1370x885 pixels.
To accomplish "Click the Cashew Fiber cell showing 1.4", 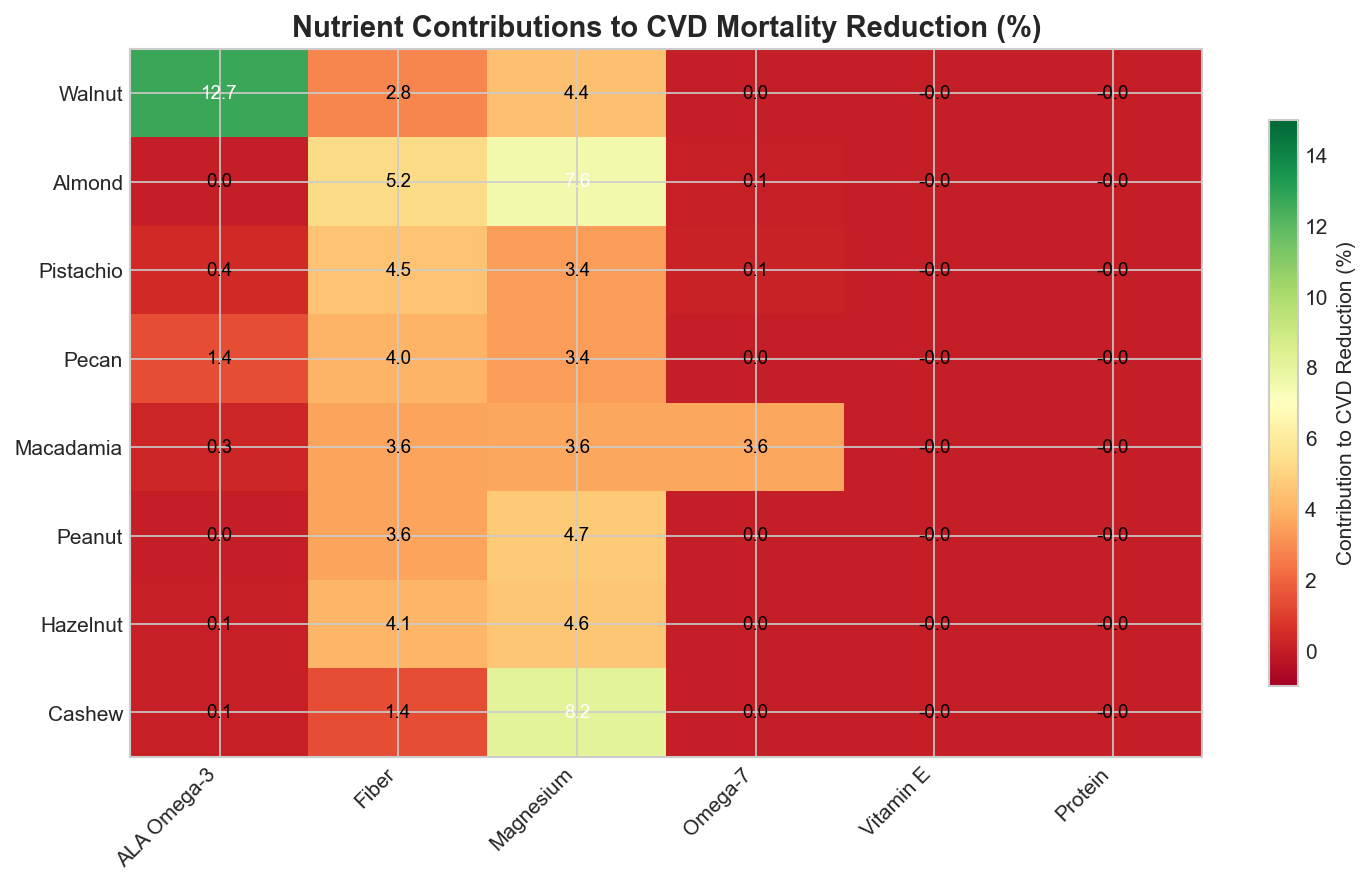I will point(397,712).
